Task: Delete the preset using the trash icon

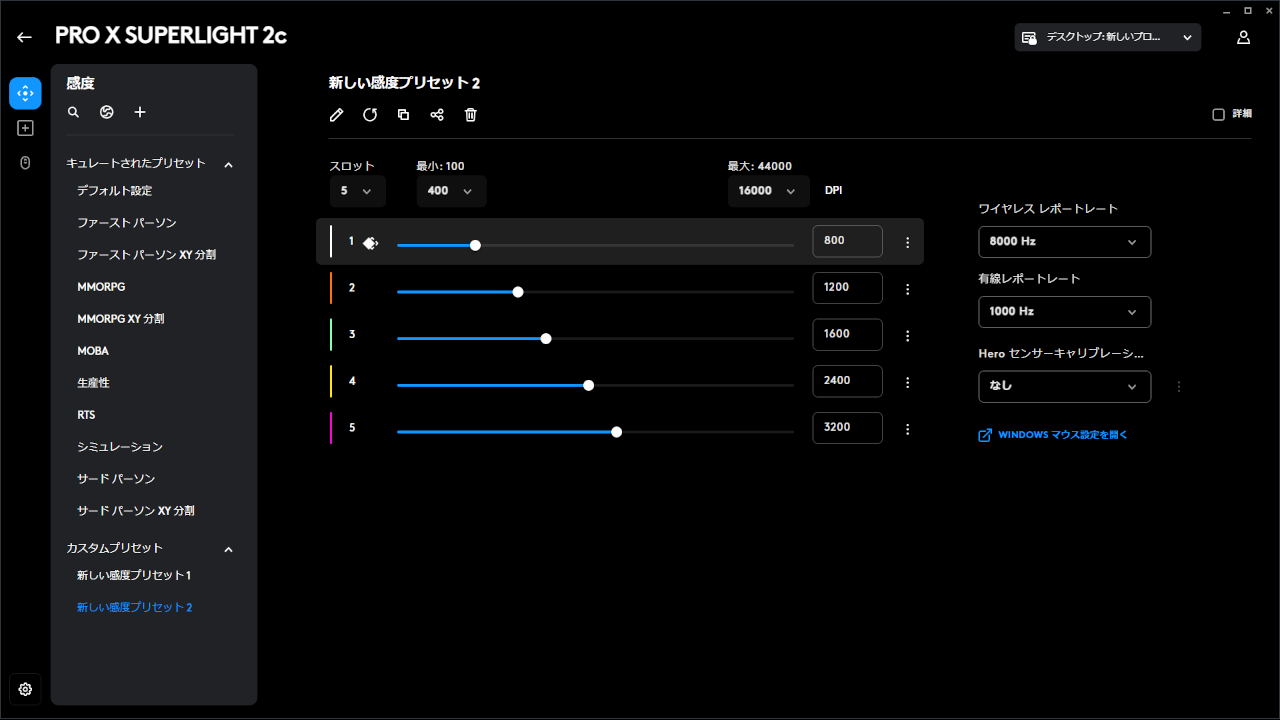Action: [470, 115]
